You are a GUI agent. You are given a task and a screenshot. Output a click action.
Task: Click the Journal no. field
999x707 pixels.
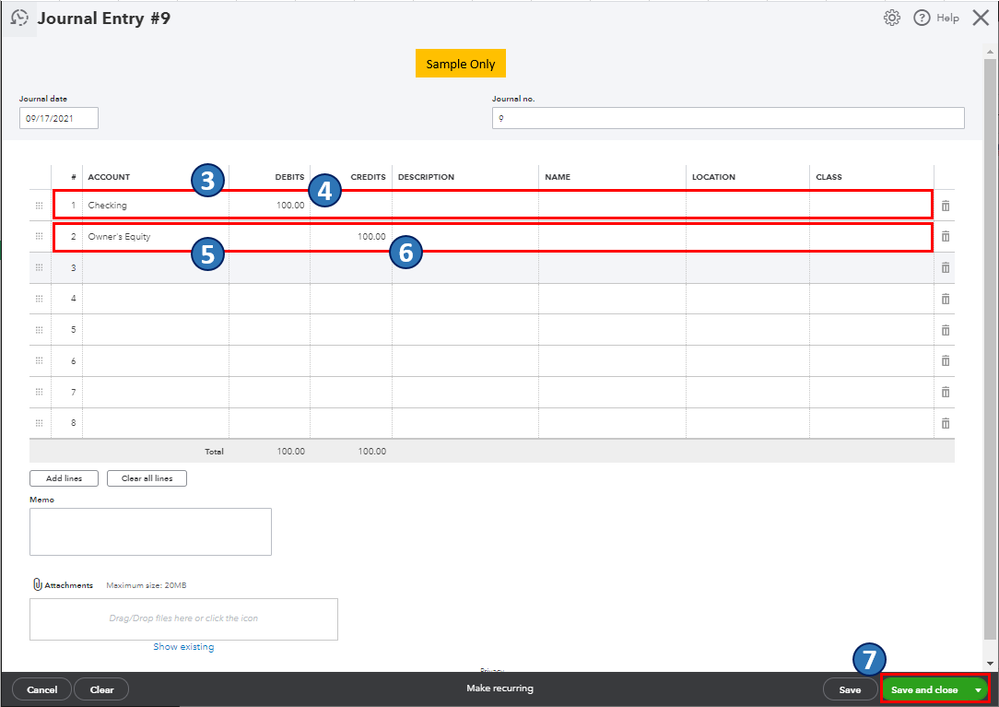728,118
